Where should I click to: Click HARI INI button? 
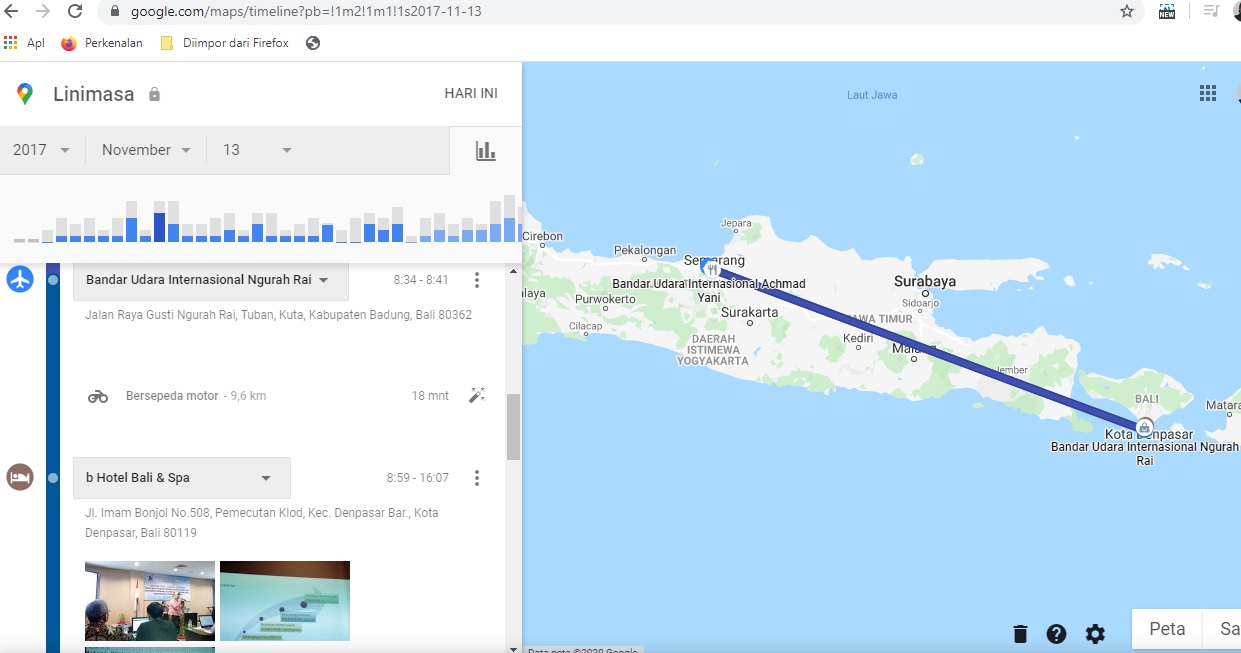[x=471, y=93]
